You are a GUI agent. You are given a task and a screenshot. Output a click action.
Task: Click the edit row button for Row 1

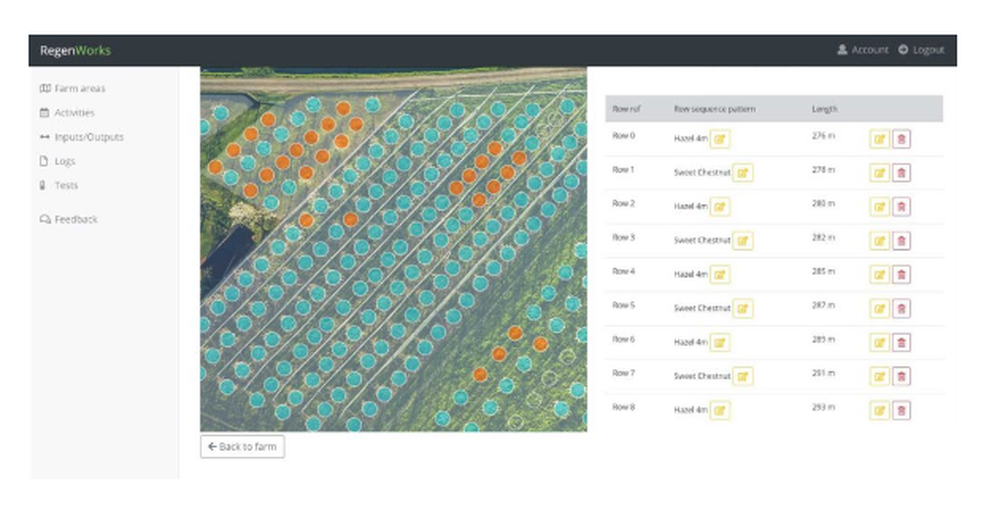[x=879, y=173]
